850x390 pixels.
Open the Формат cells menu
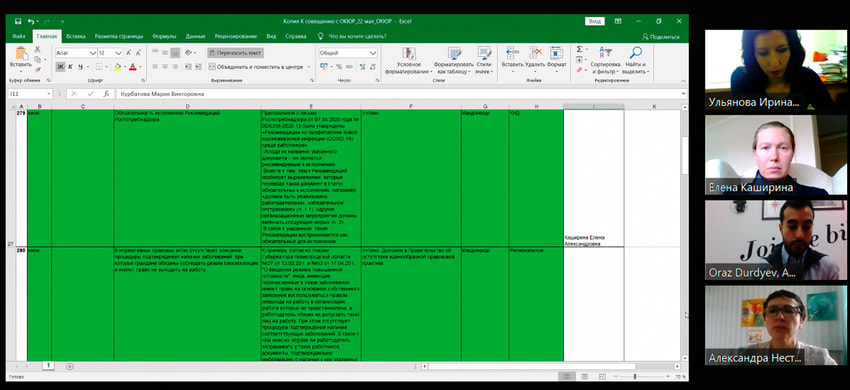point(556,57)
